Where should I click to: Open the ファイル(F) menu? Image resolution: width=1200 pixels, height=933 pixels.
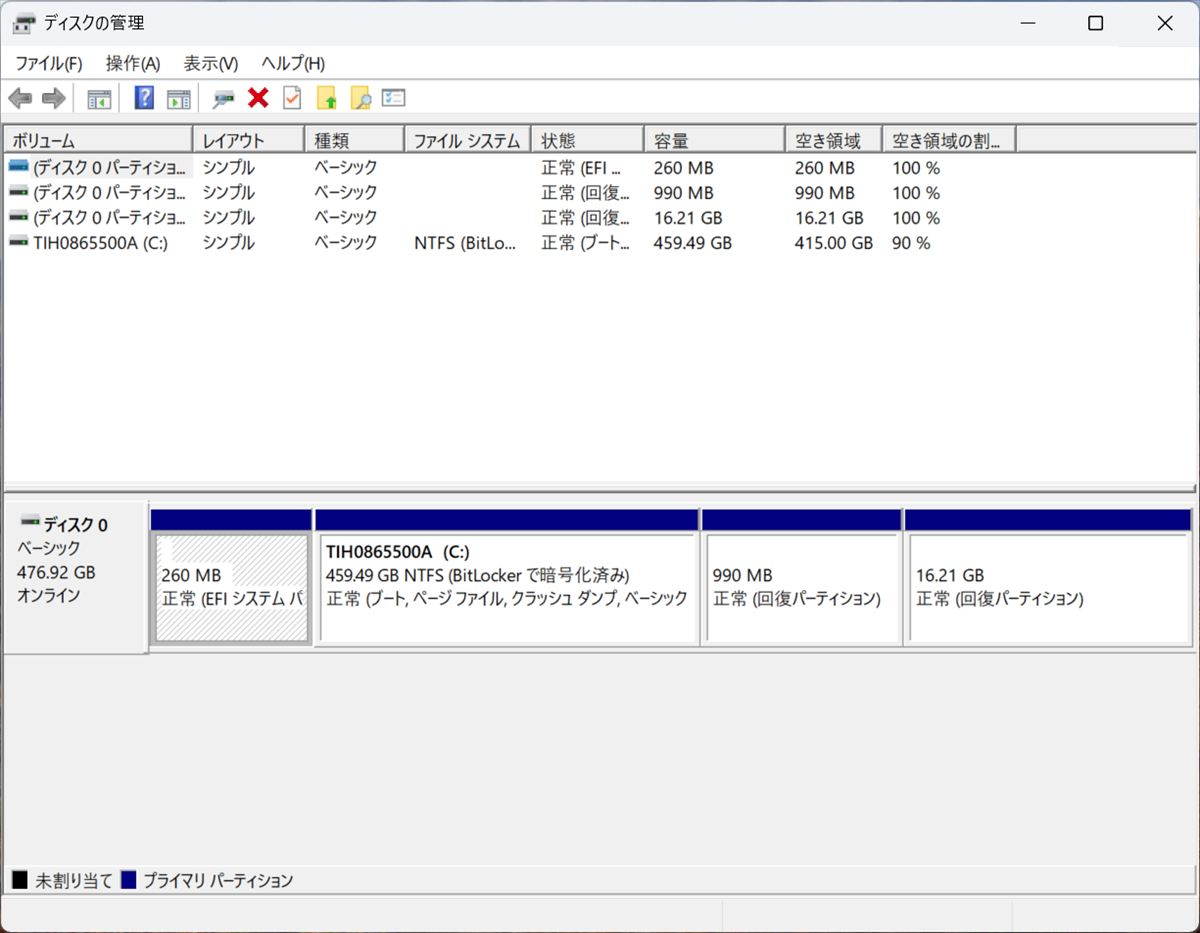(x=48, y=63)
